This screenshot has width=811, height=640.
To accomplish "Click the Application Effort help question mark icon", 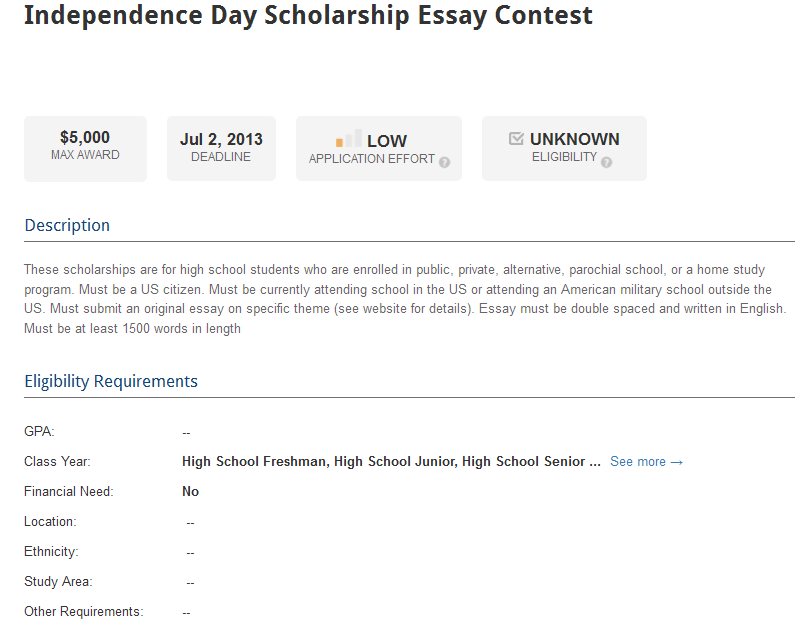I will pyautogui.click(x=444, y=162).
